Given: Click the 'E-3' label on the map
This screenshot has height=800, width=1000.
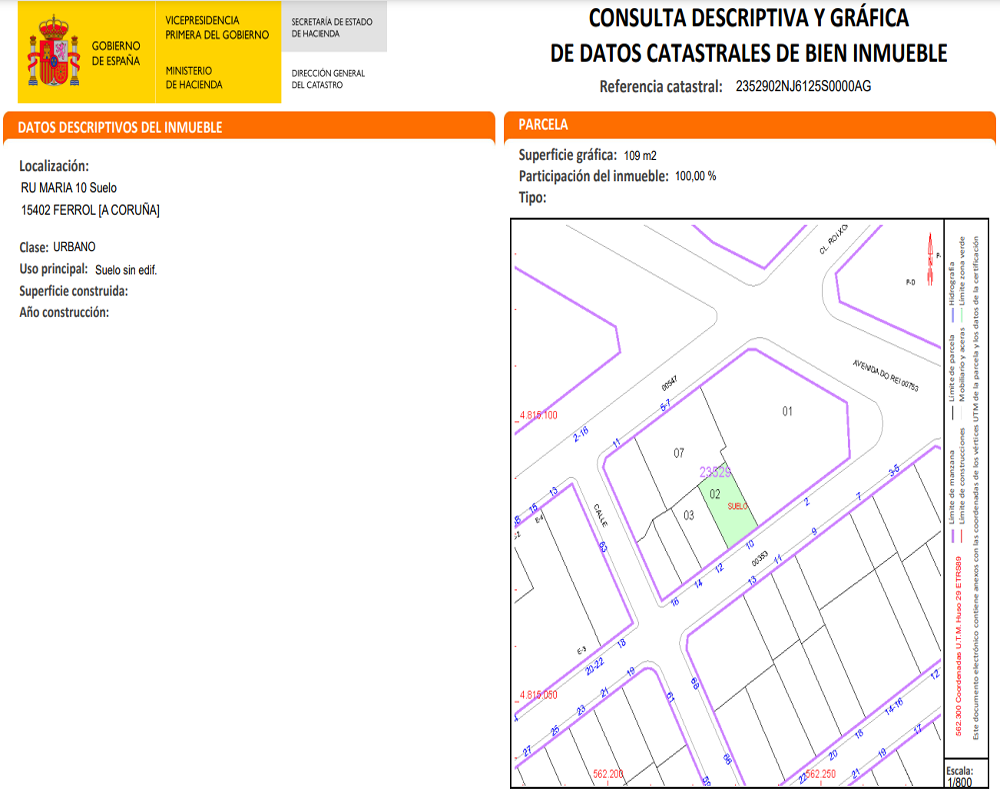Looking at the screenshot, I should [x=582, y=651].
